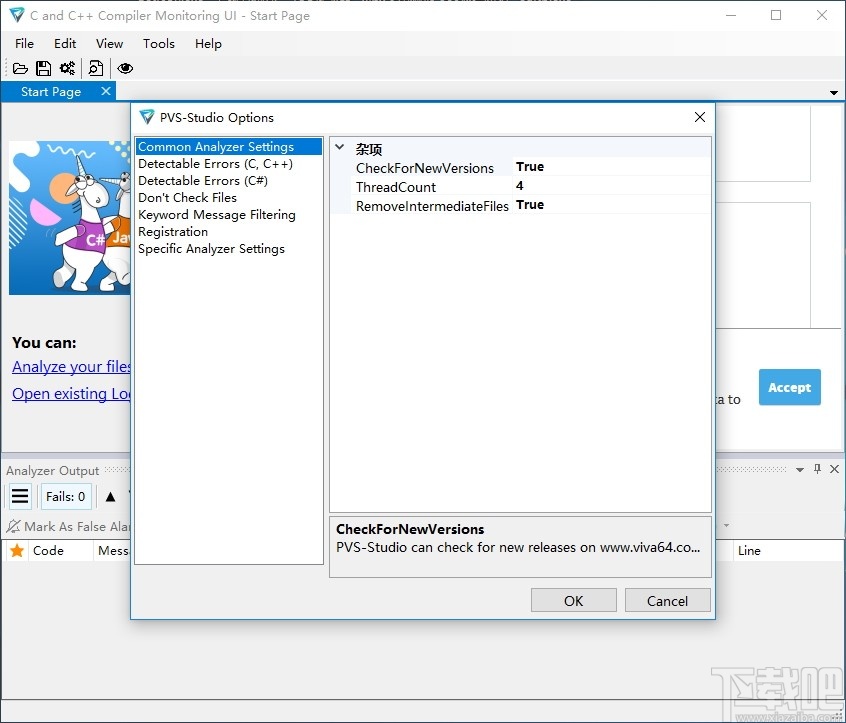Open settings gears toolbar icon
The height and width of the screenshot is (723, 846).
tap(67, 69)
